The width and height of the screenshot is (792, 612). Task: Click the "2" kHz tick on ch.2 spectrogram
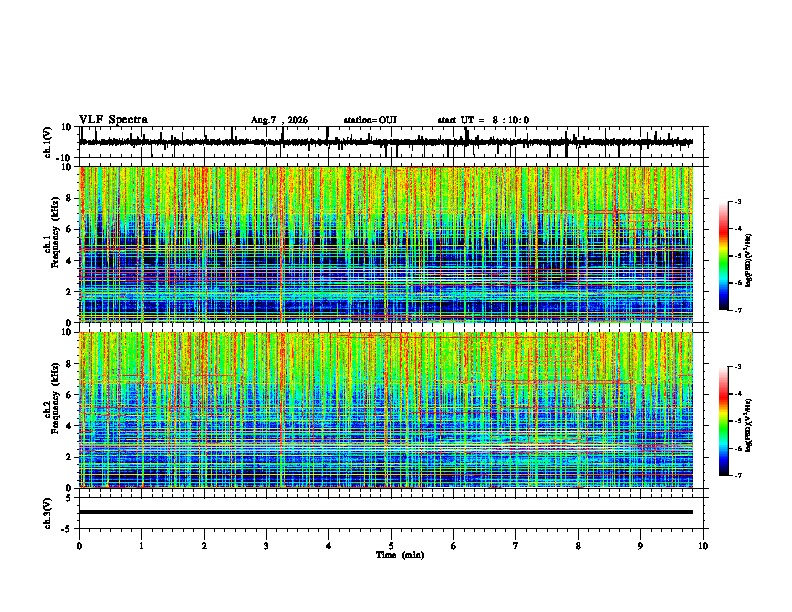[70, 457]
